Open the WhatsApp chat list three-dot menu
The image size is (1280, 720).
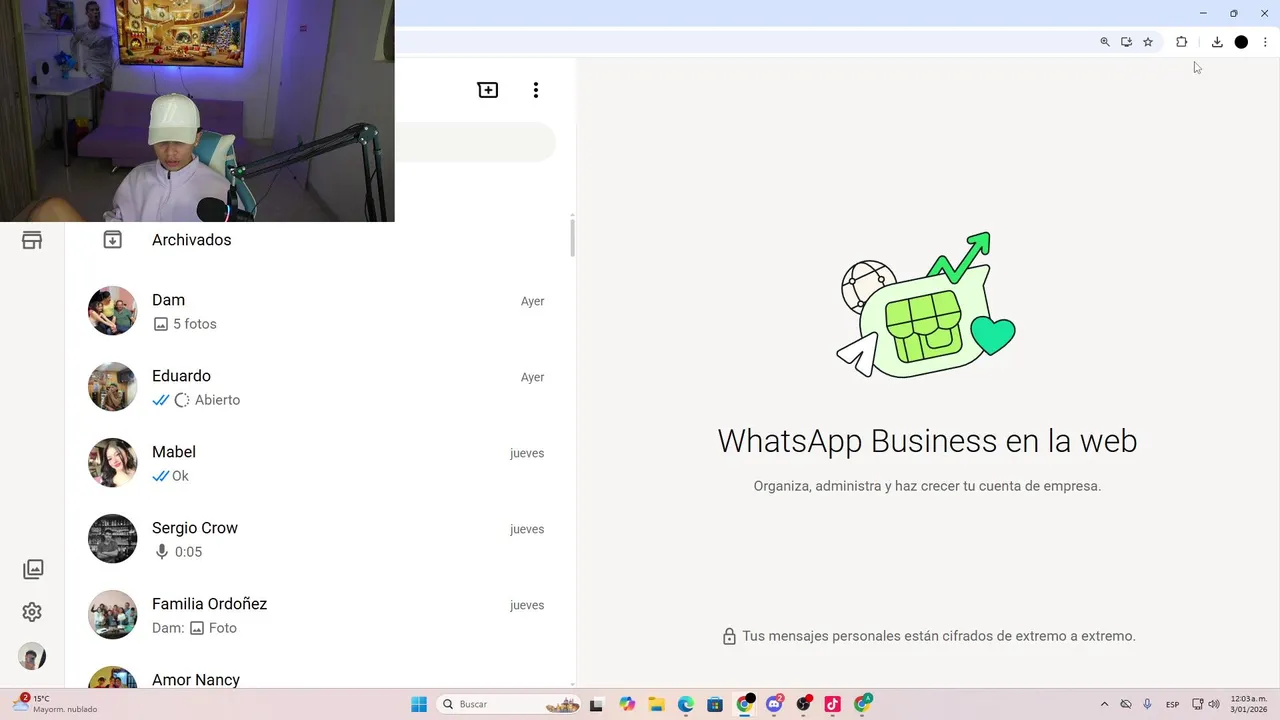(536, 90)
